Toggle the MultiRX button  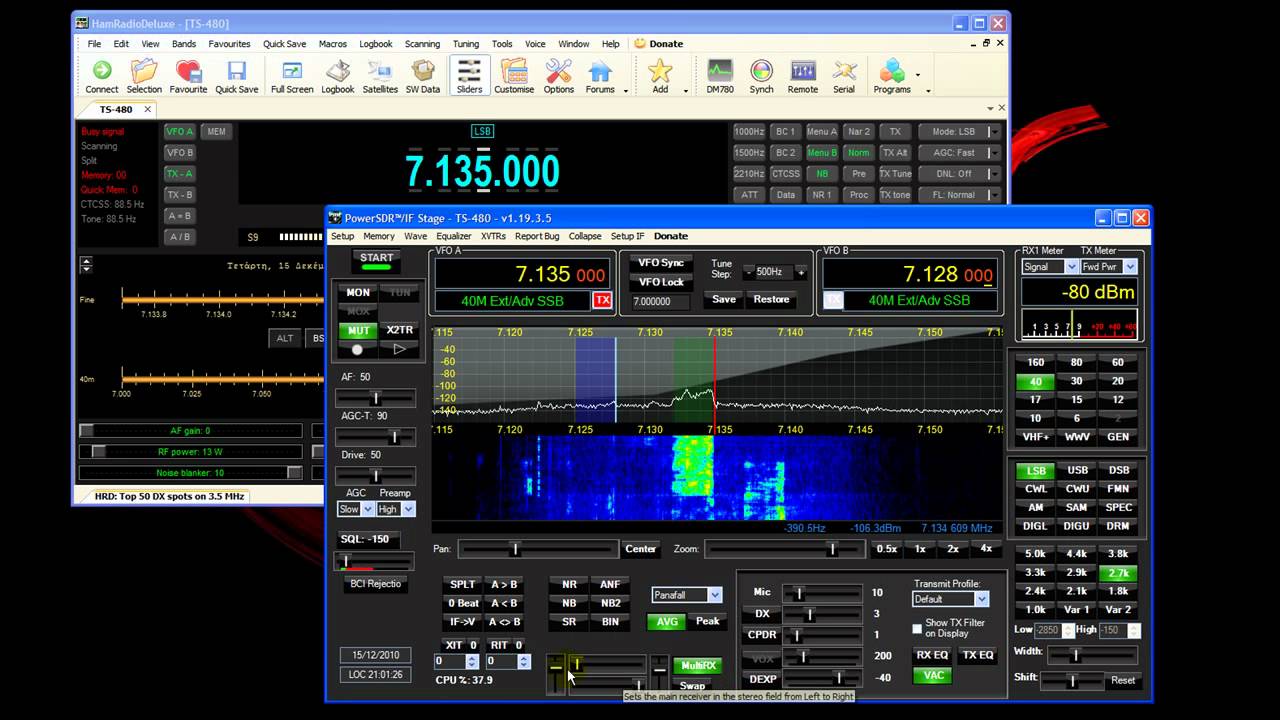coord(697,665)
